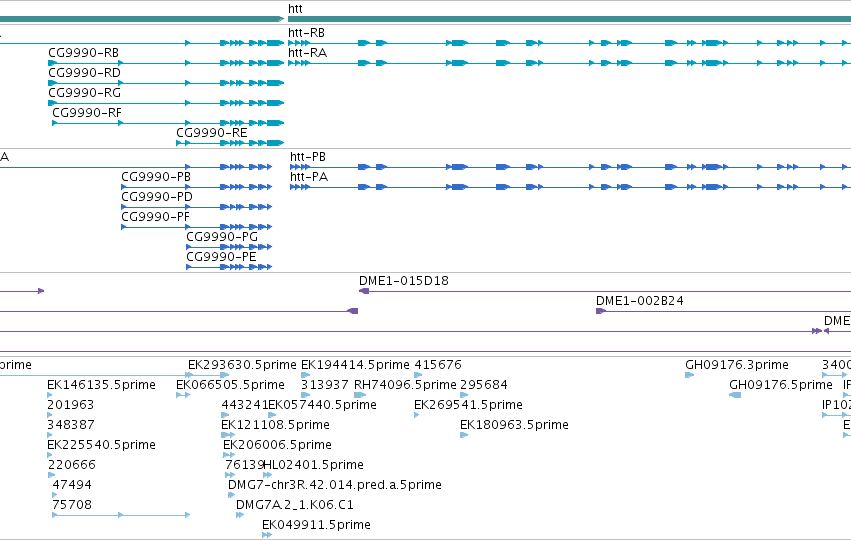
Task: Select EST GH09176.5prime
Action: pyautogui.click(x=780, y=385)
